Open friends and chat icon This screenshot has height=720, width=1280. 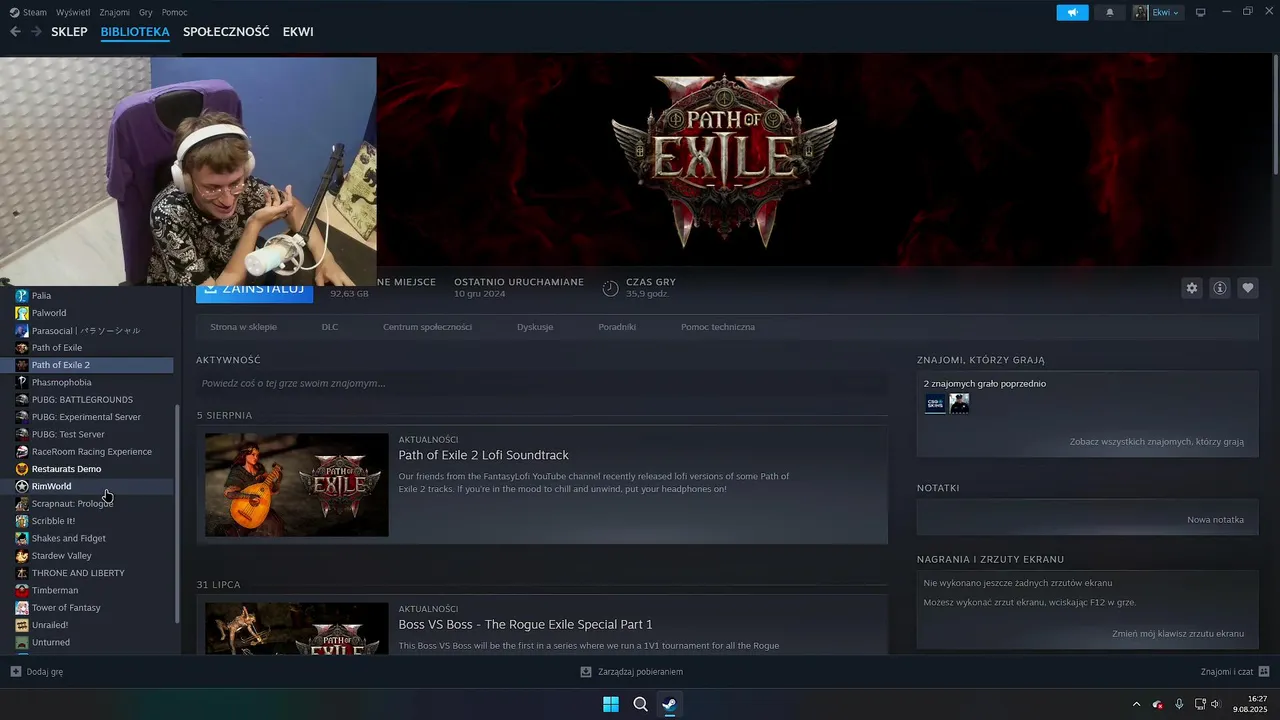point(1264,672)
